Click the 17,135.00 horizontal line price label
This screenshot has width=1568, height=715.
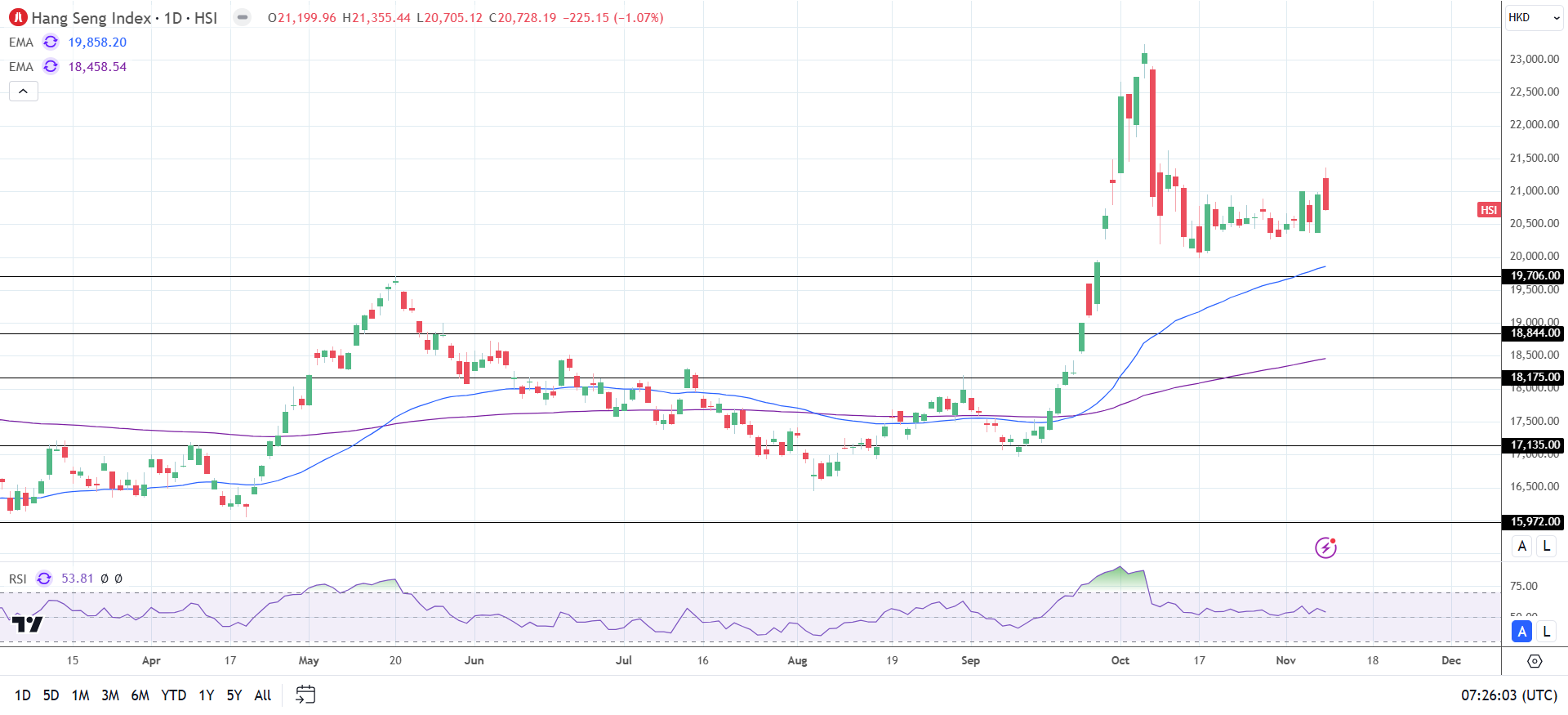tap(1535, 445)
